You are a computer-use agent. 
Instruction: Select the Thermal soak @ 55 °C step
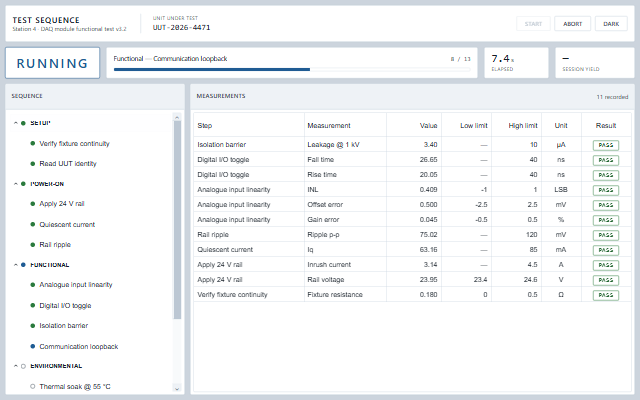click(75, 387)
